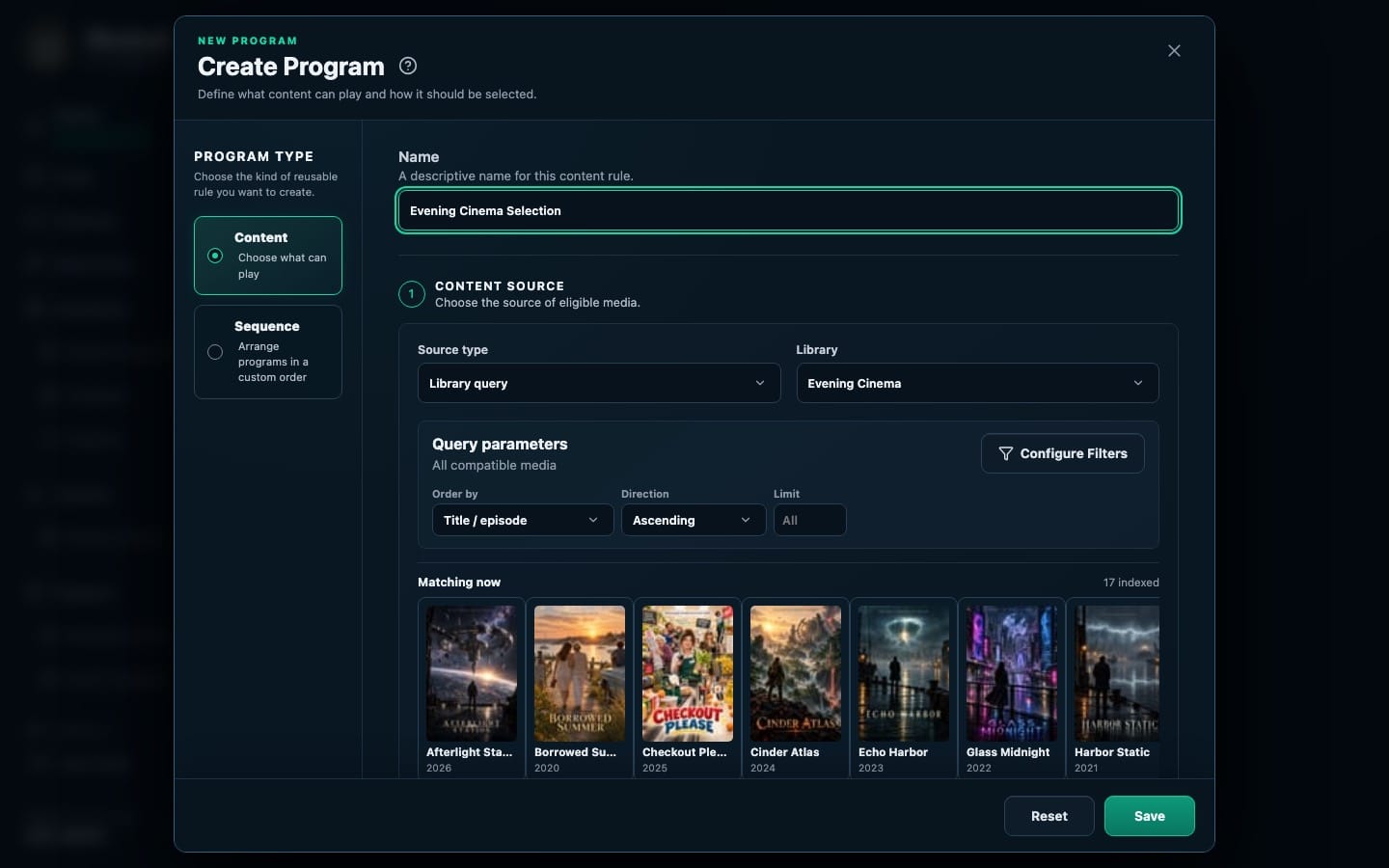The image size is (1389, 868).
Task: Open the Order by dropdown
Action: (522, 520)
